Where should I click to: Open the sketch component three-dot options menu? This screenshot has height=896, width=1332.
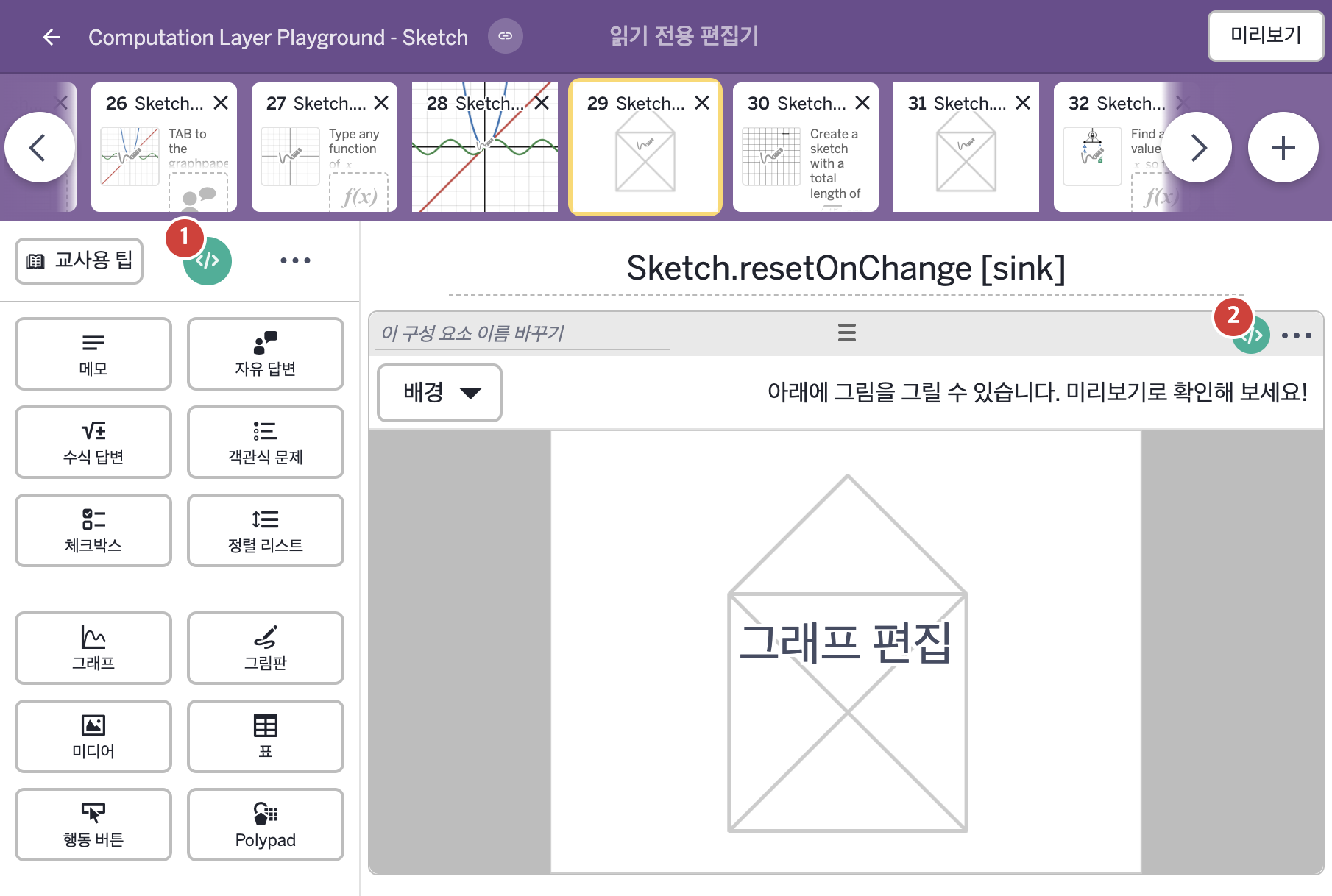(x=1297, y=335)
